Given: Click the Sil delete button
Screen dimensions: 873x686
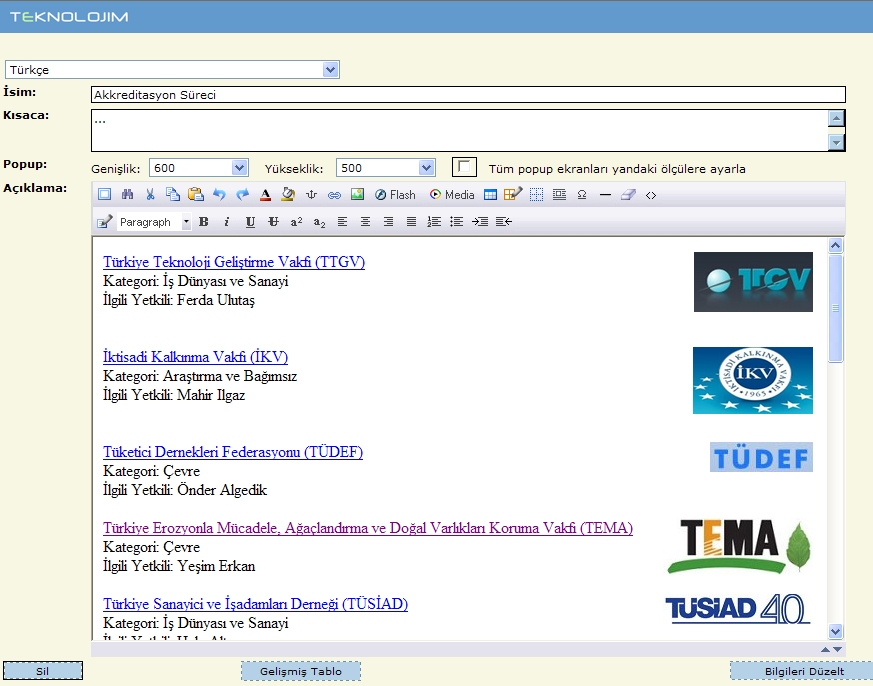Looking at the screenshot, I should 43,671.
